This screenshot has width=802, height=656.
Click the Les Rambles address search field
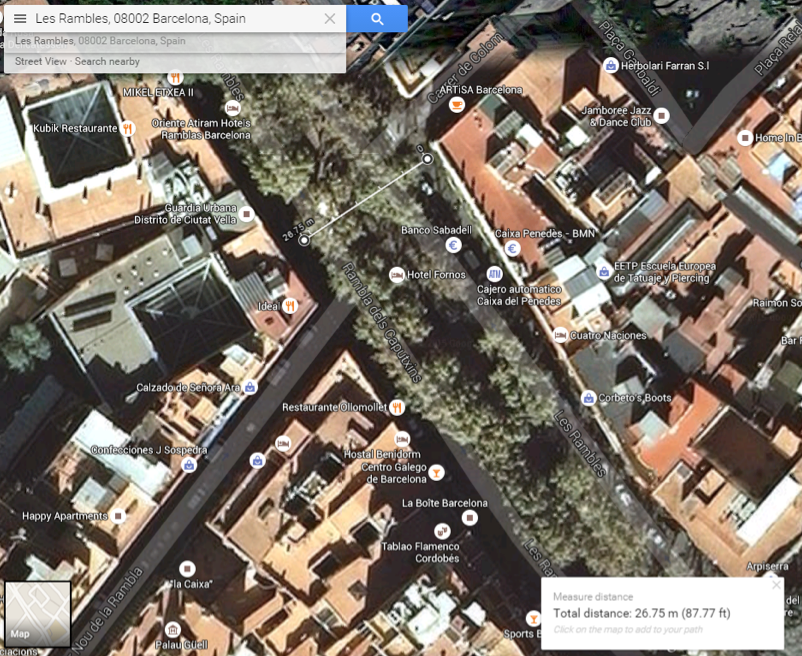click(176, 19)
